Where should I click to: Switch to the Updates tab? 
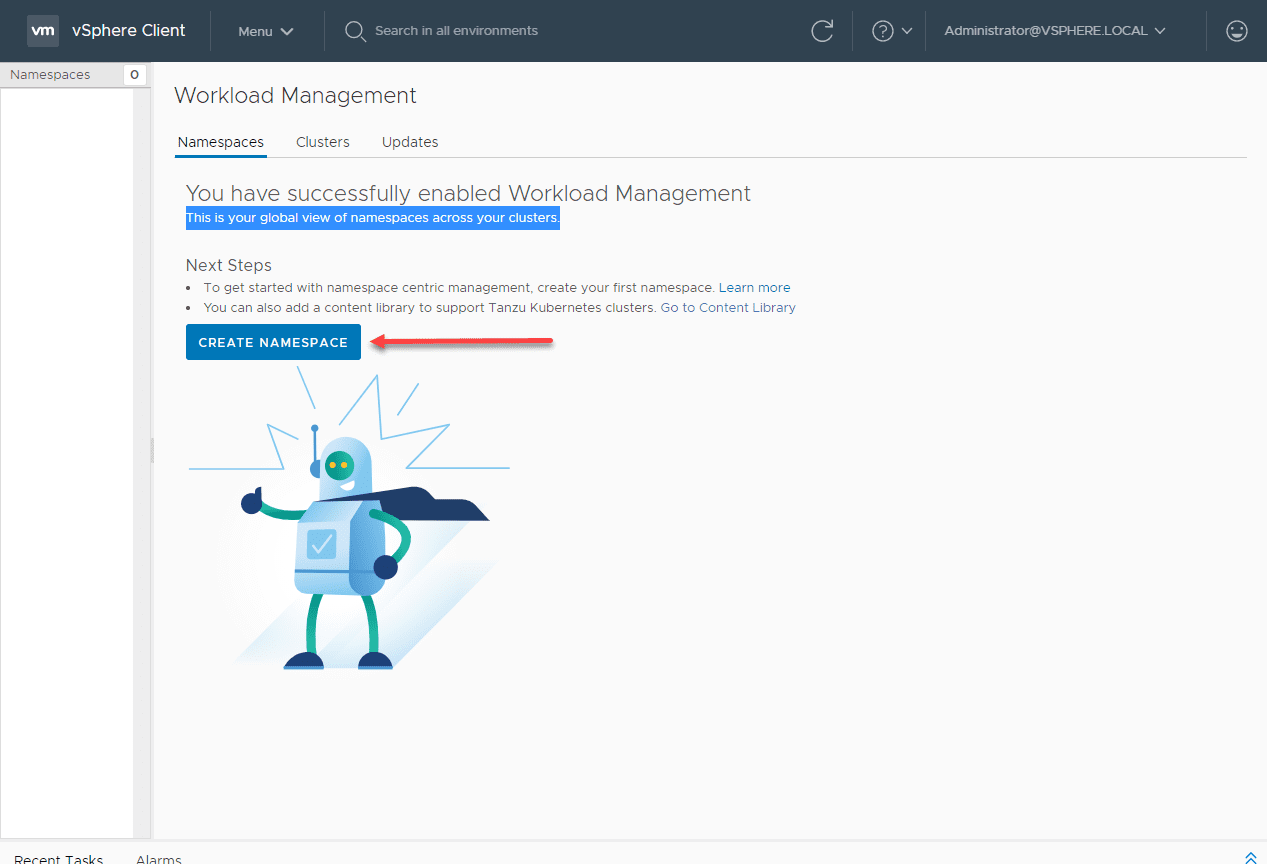410,142
